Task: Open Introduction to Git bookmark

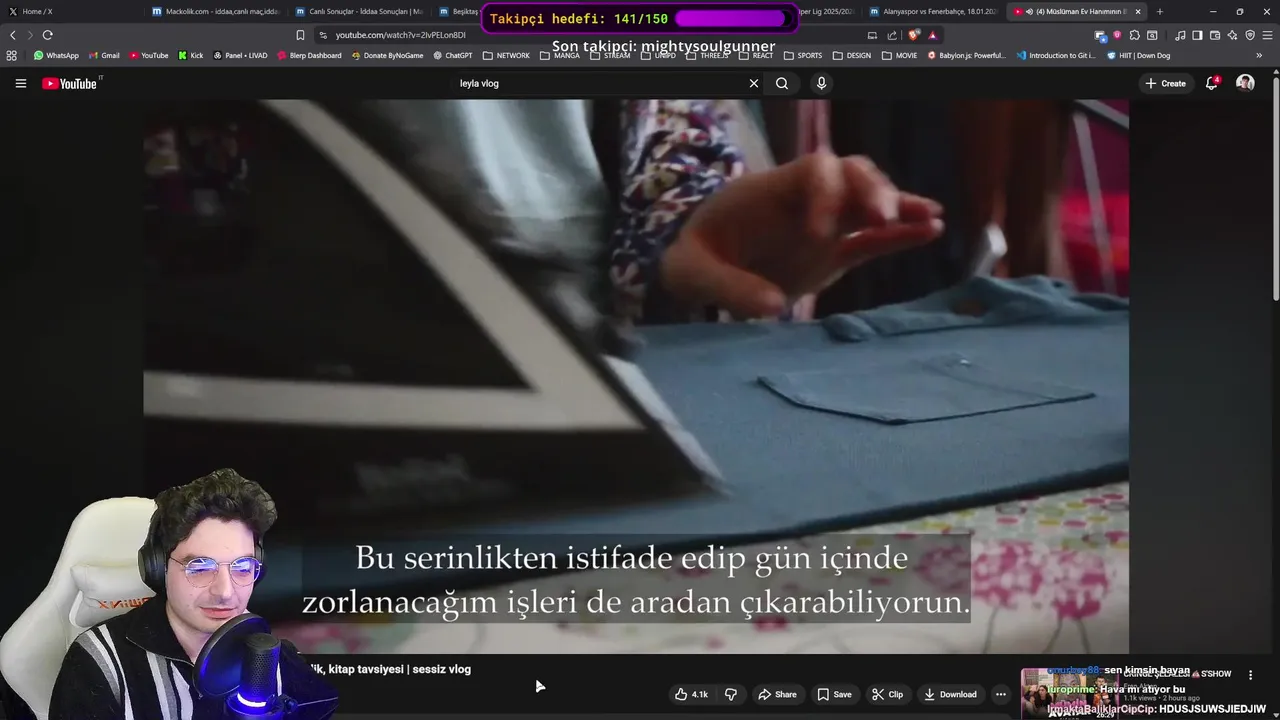Action: coord(1056,55)
